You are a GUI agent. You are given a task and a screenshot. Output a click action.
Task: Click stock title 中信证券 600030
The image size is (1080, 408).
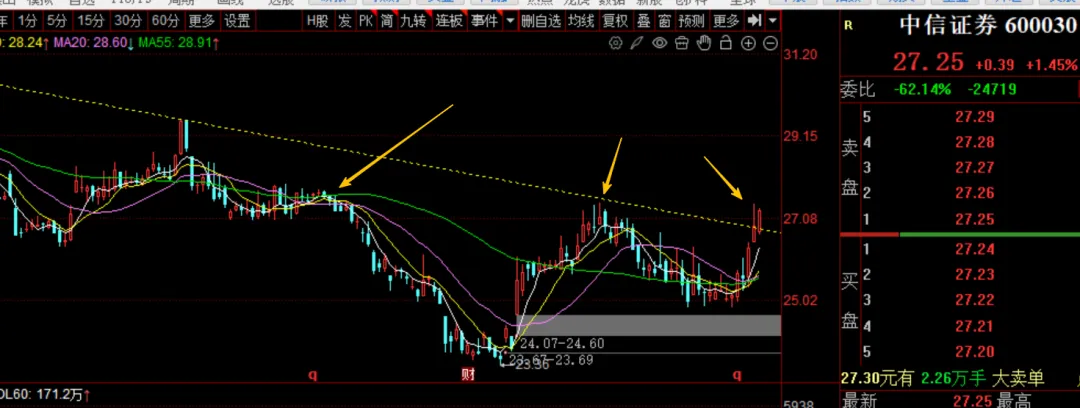pos(988,26)
